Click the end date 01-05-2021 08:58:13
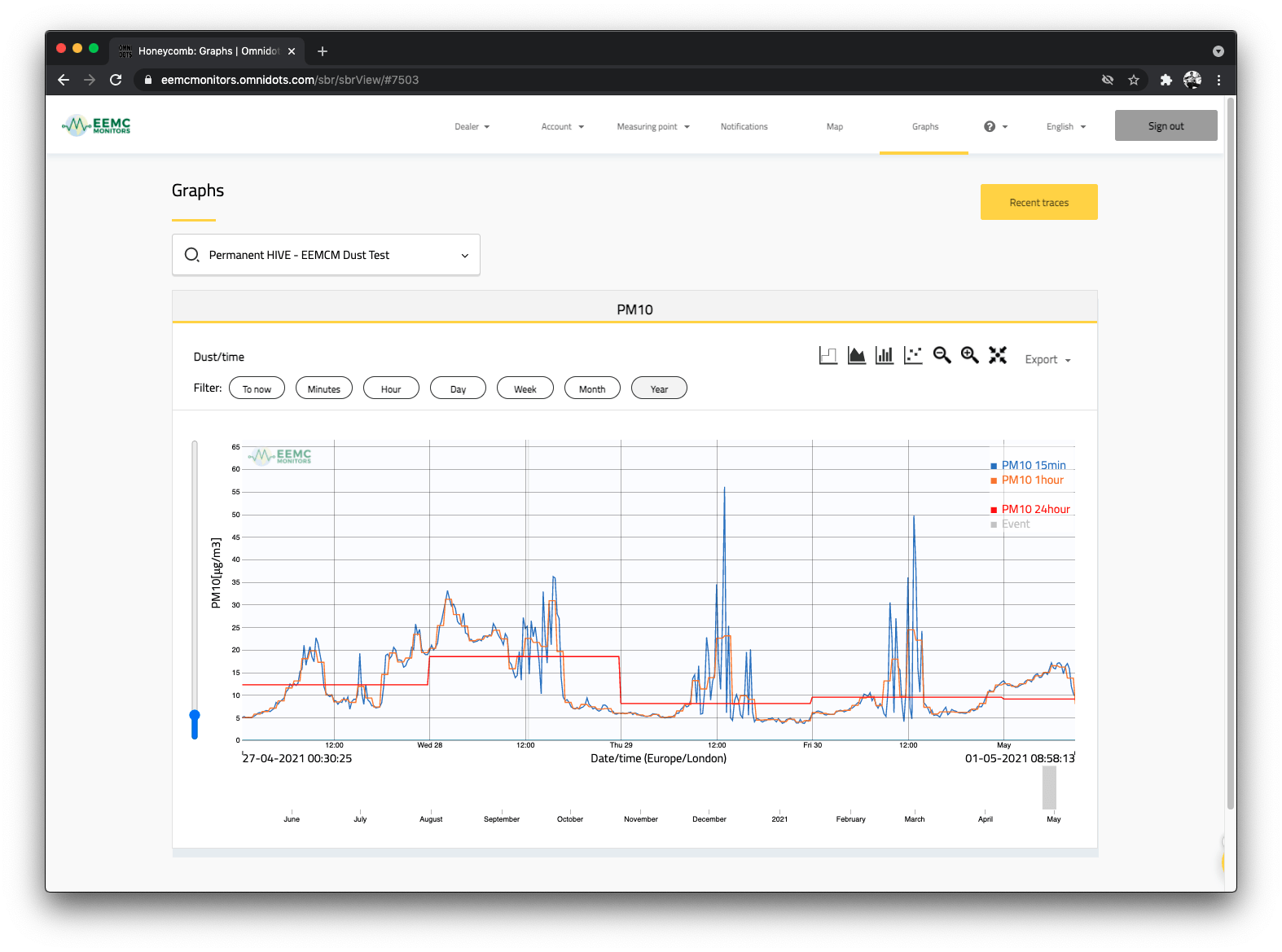The width and height of the screenshot is (1282, 952). 1020,758
